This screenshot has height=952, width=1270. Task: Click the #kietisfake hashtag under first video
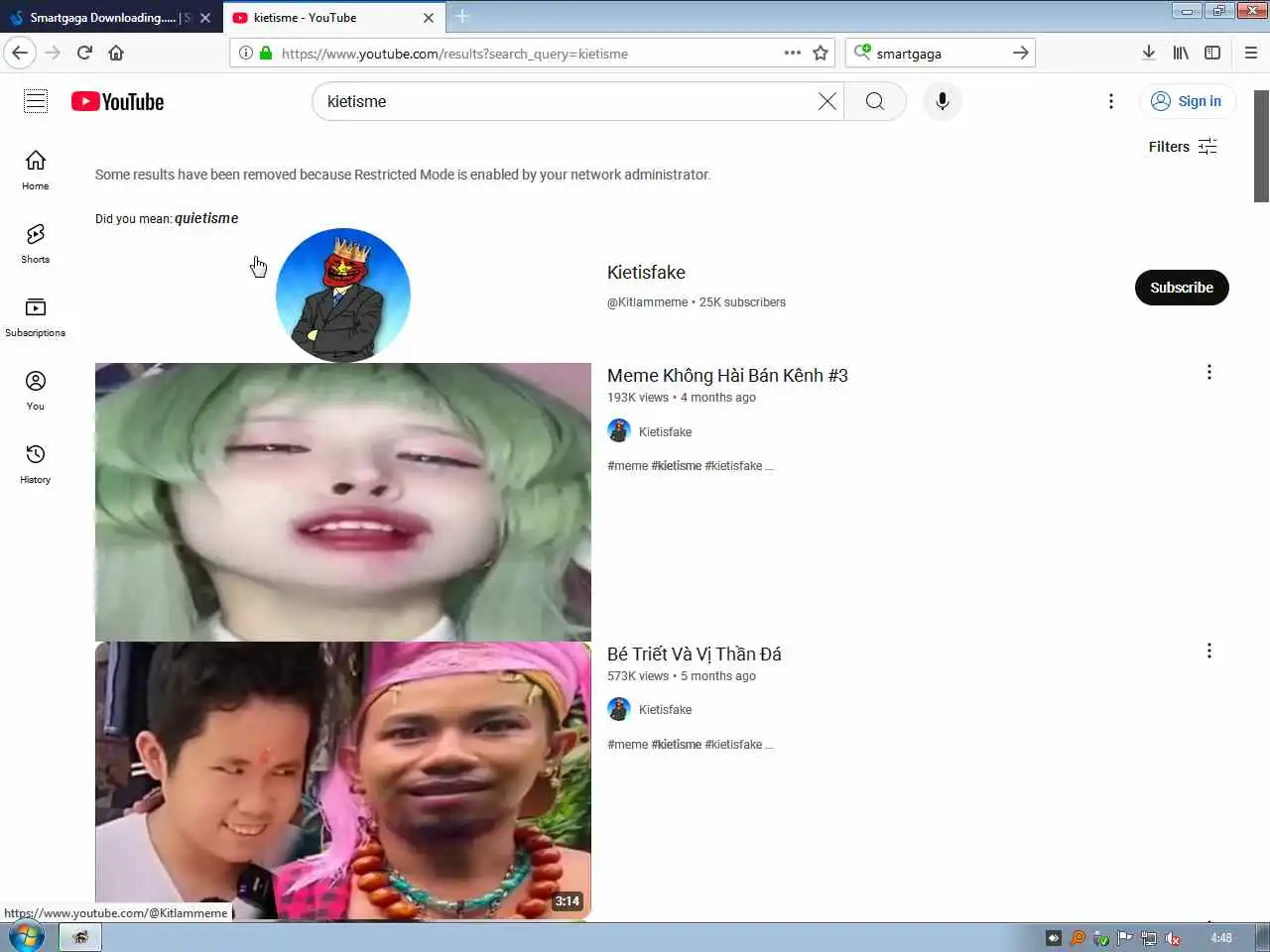tap(733, 466)
